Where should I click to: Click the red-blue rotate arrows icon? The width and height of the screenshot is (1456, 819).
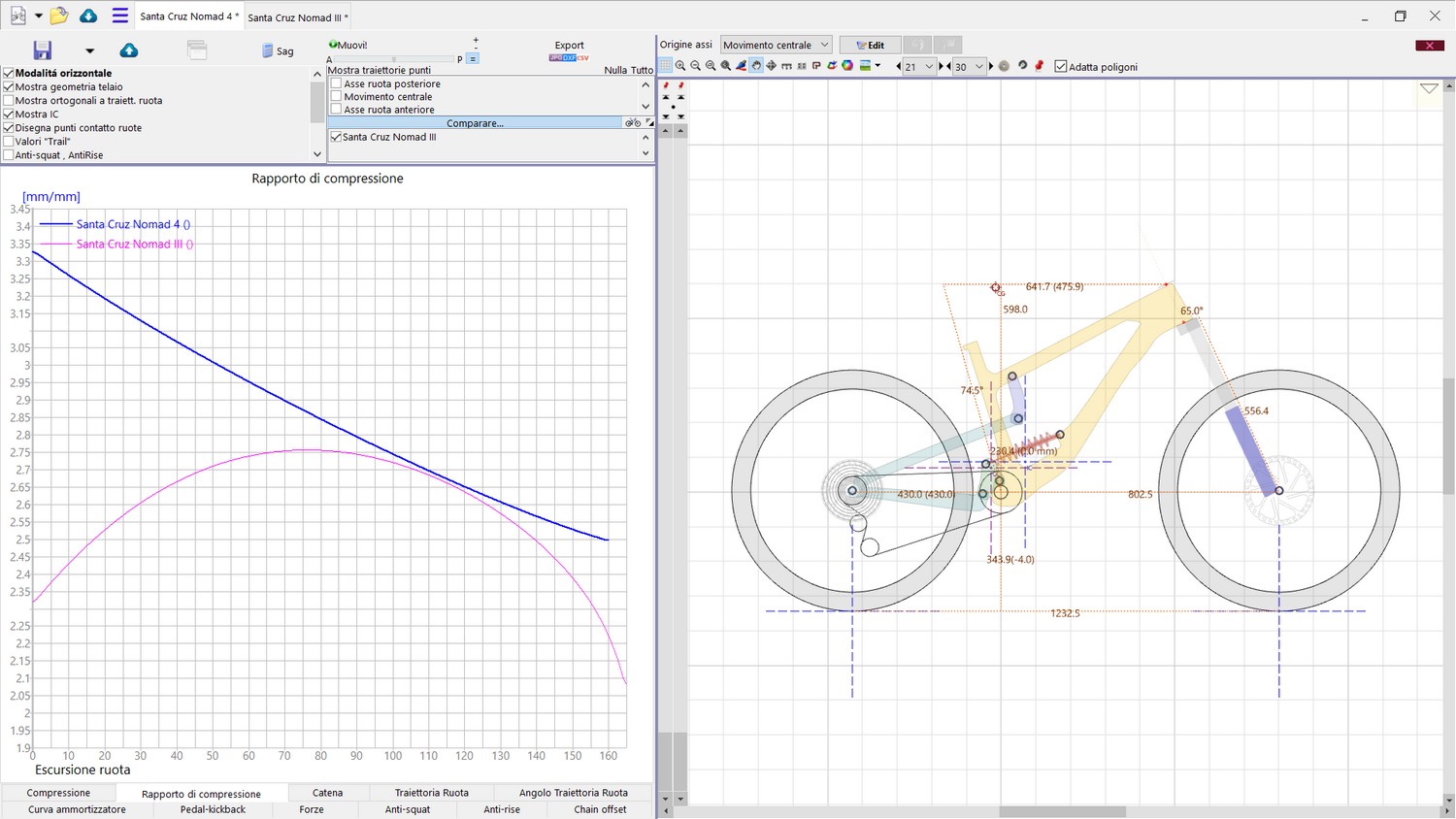pos(832,66)
